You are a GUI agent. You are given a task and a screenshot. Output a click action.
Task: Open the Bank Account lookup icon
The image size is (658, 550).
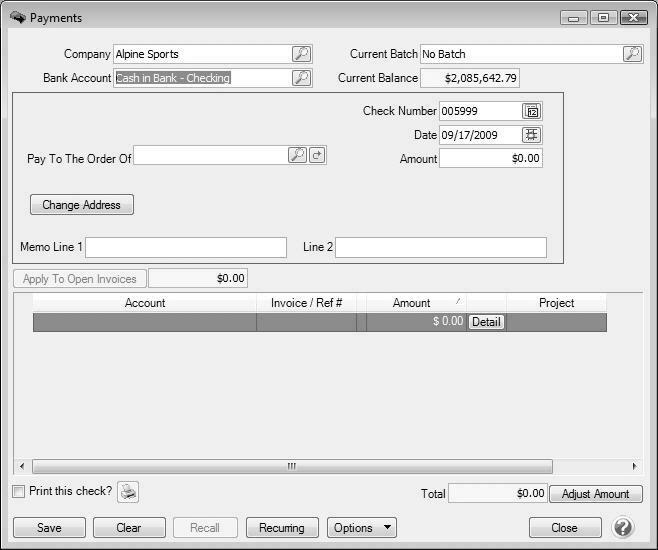coord(301,78)
